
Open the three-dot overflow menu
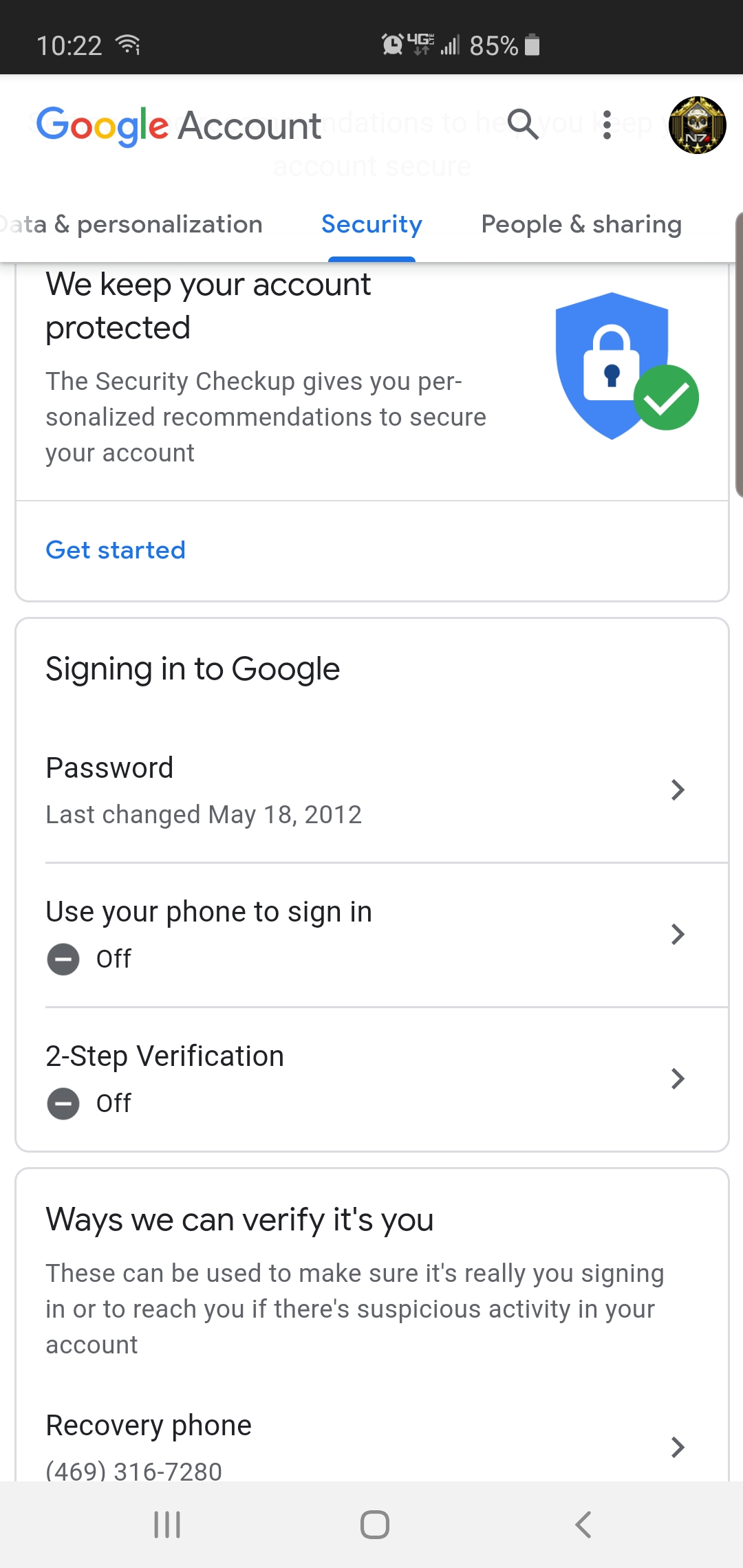tap(606, 126)
